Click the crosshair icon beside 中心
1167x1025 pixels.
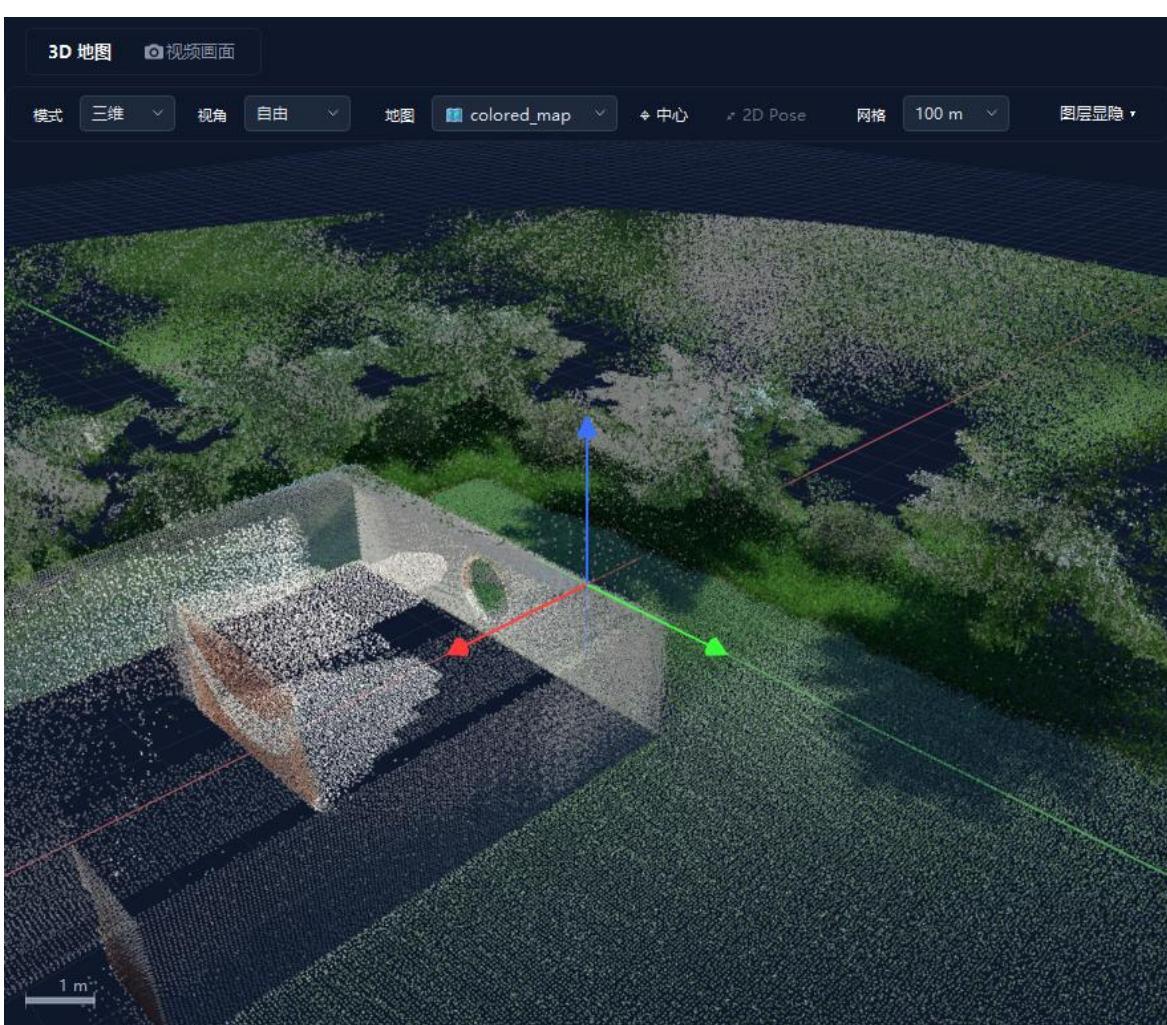[x=645, y=115]
